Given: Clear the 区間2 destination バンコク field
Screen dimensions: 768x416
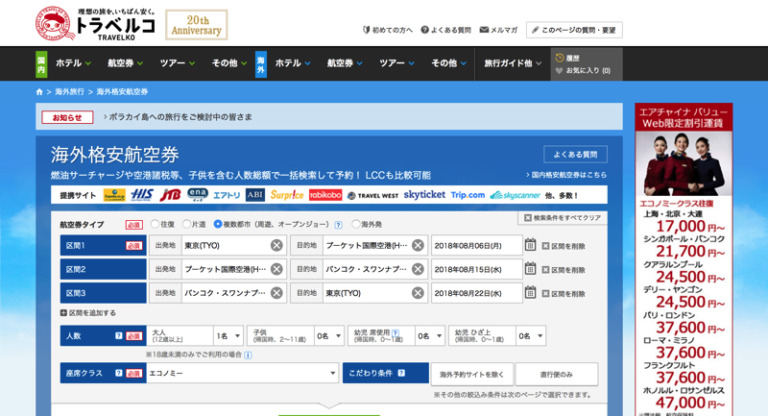Looking at the screenshot, I should click(418, 269).
